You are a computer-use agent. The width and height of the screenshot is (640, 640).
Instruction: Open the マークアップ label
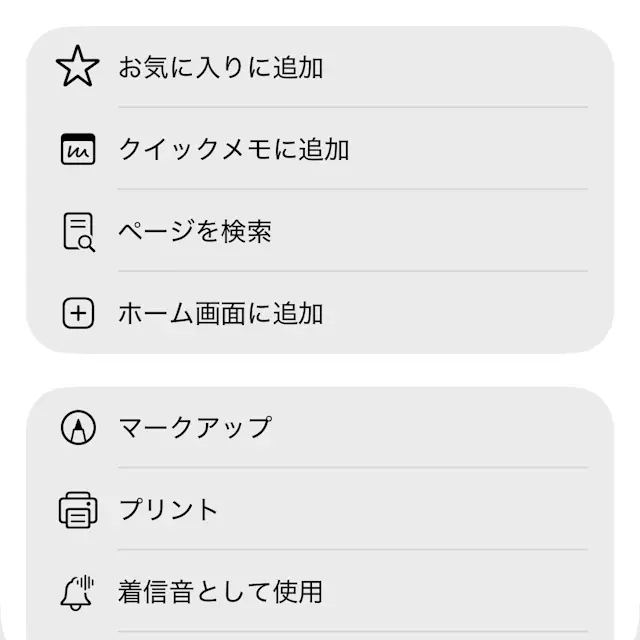click(x=195, y=428)
